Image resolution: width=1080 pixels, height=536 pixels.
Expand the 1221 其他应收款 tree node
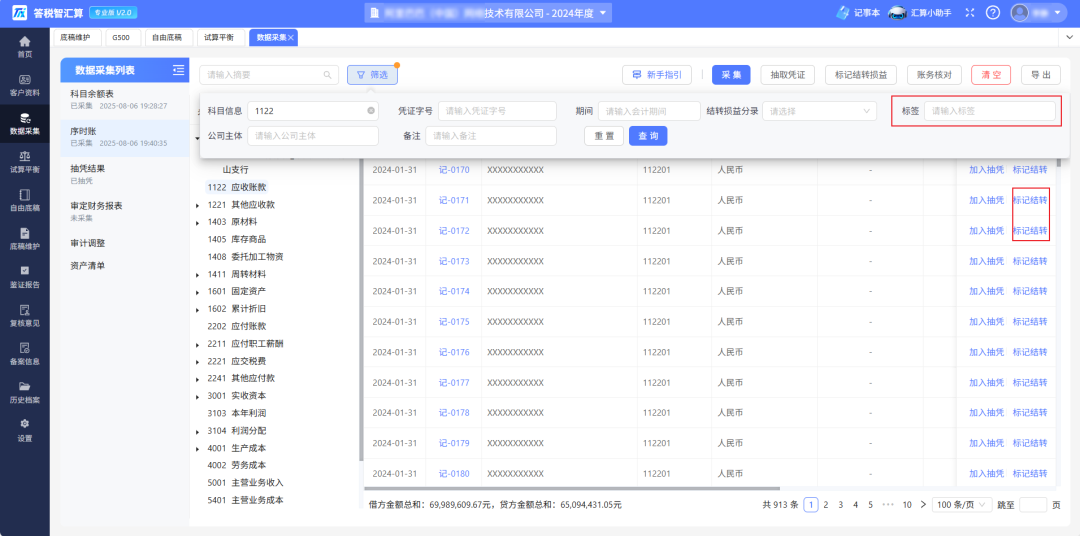(198, 205)
